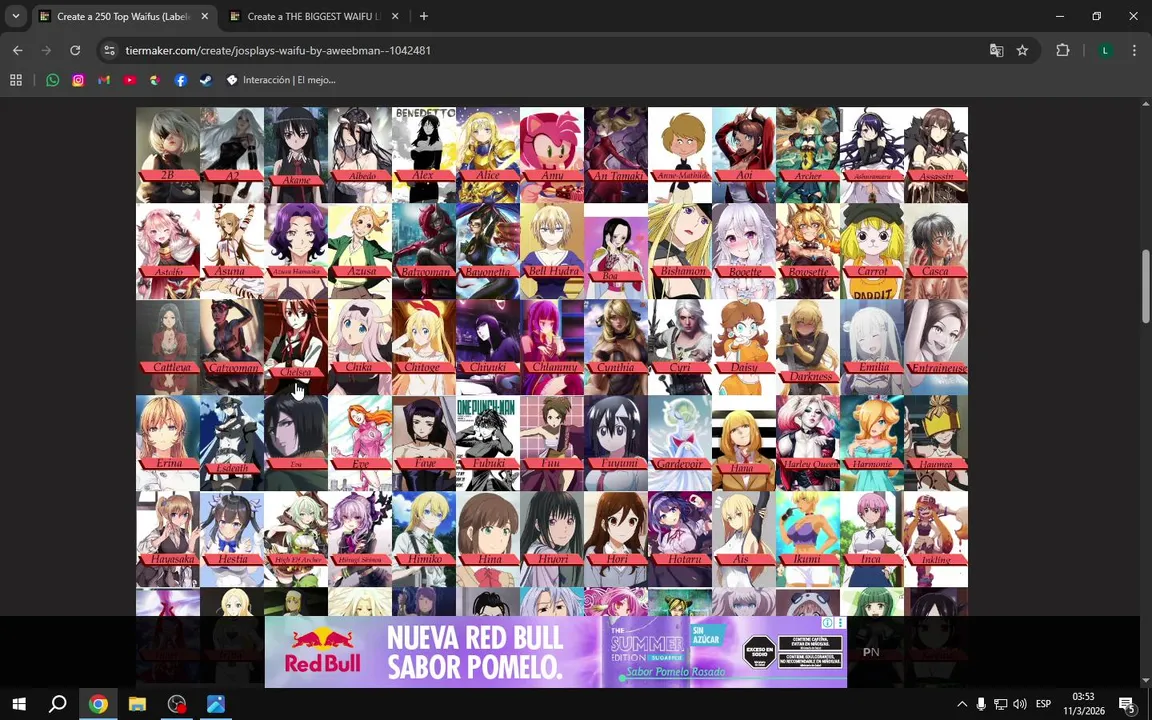Click the Chrome back arrow
Screen dimensions: 1152x720
(18, 51)
